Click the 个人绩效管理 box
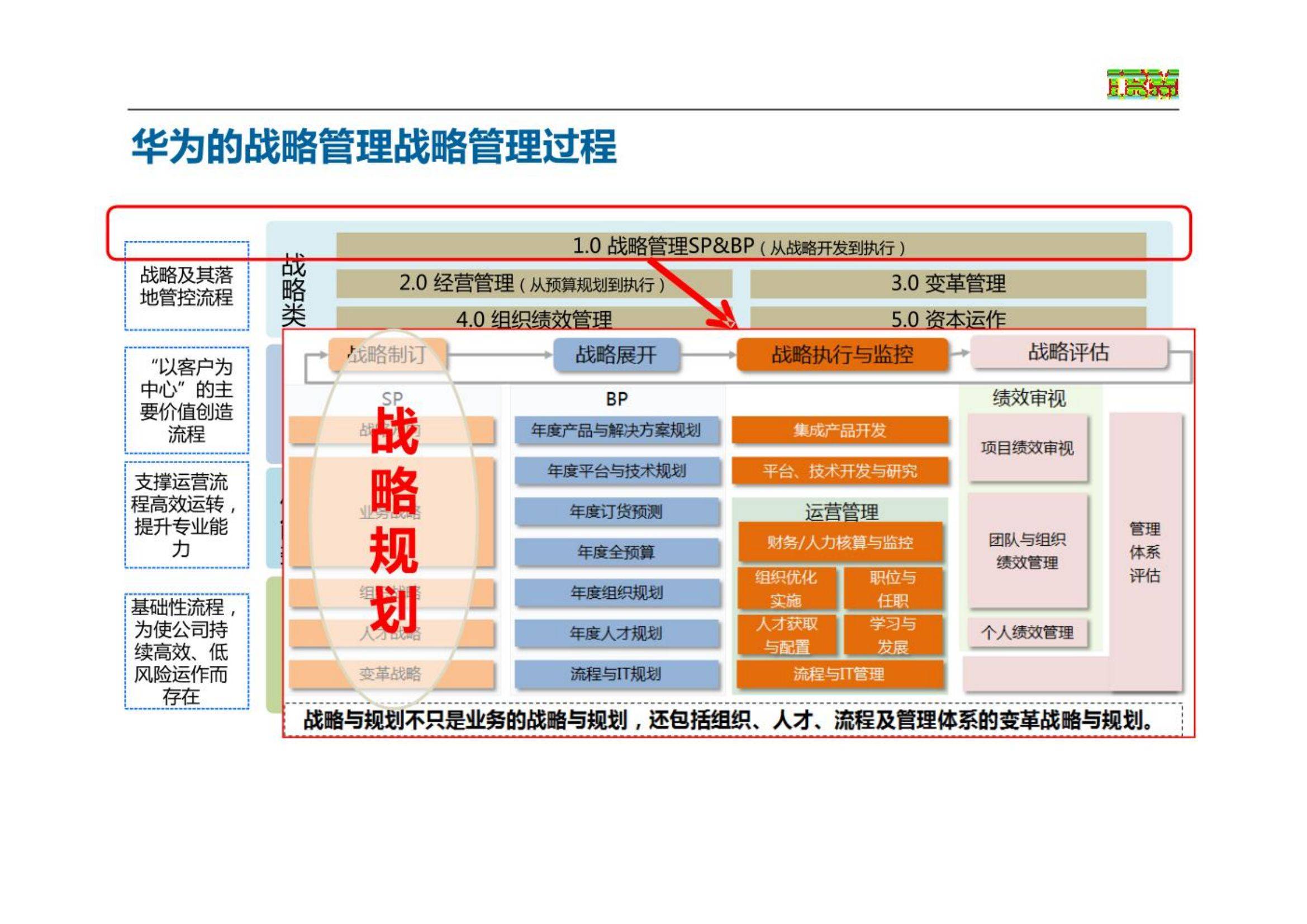This screenshot has width=1307, height=924. 1028,632
